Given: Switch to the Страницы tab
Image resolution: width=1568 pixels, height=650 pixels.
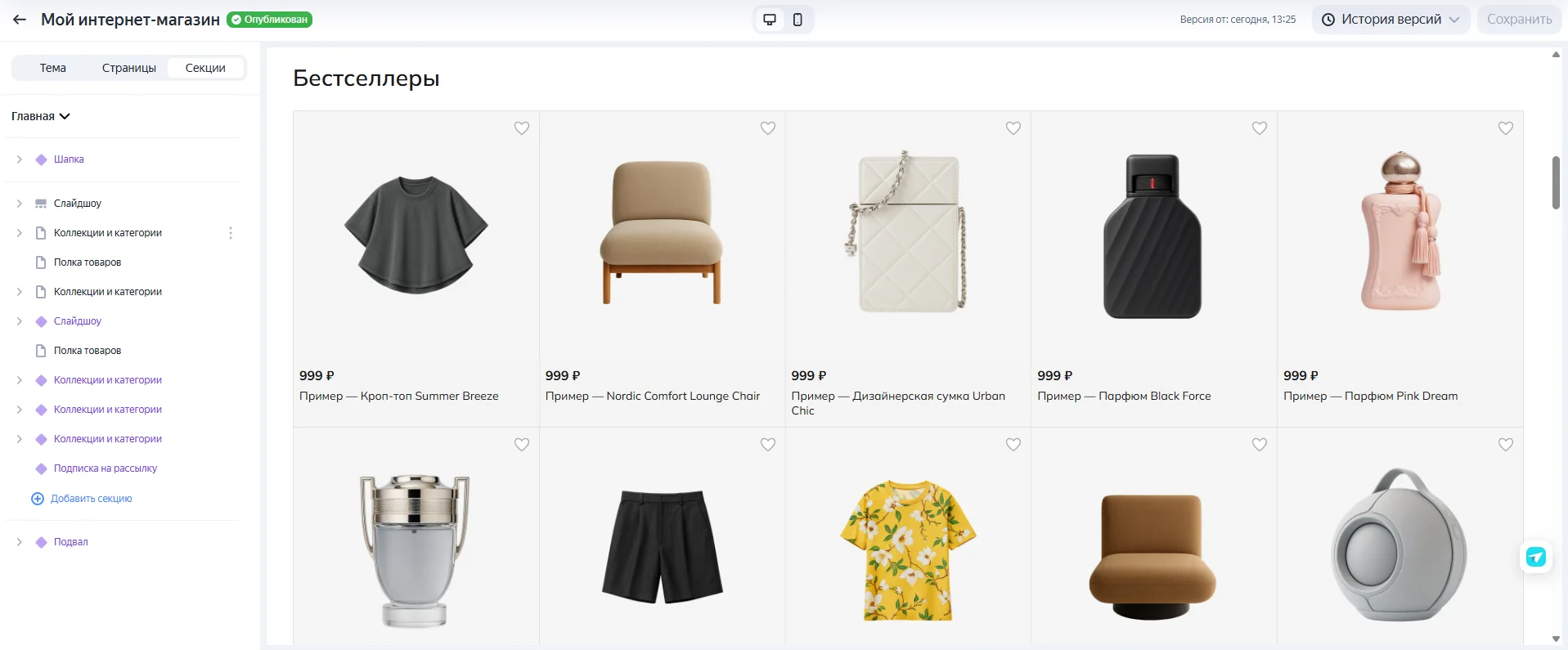Looking at the screenshot, I should 129,68.
